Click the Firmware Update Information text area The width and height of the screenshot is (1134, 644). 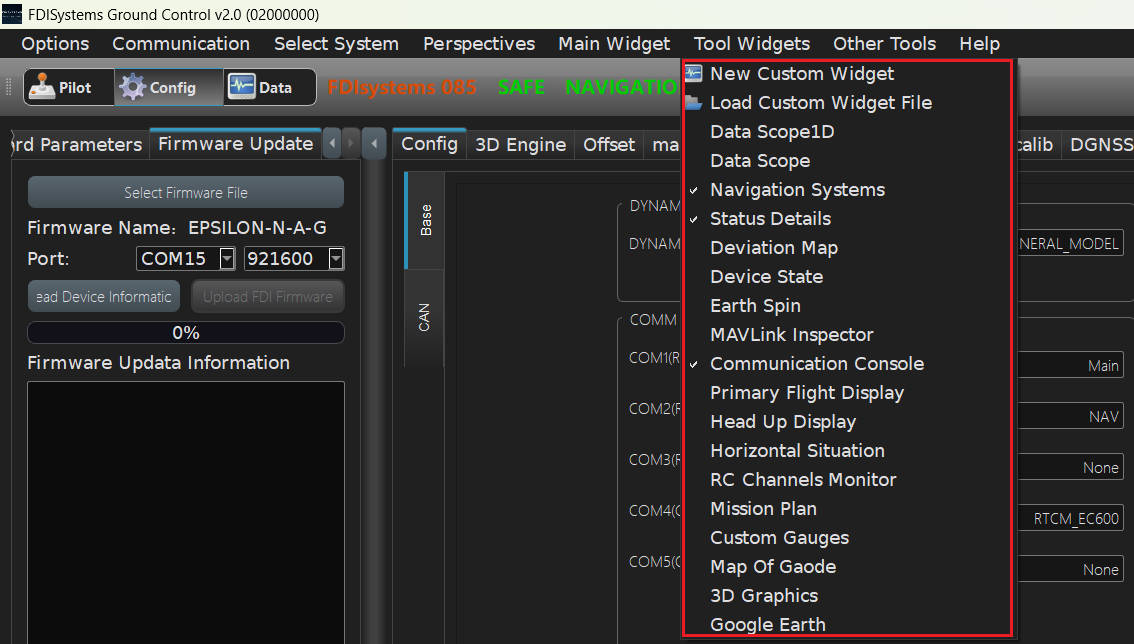[x=186, y=512]
